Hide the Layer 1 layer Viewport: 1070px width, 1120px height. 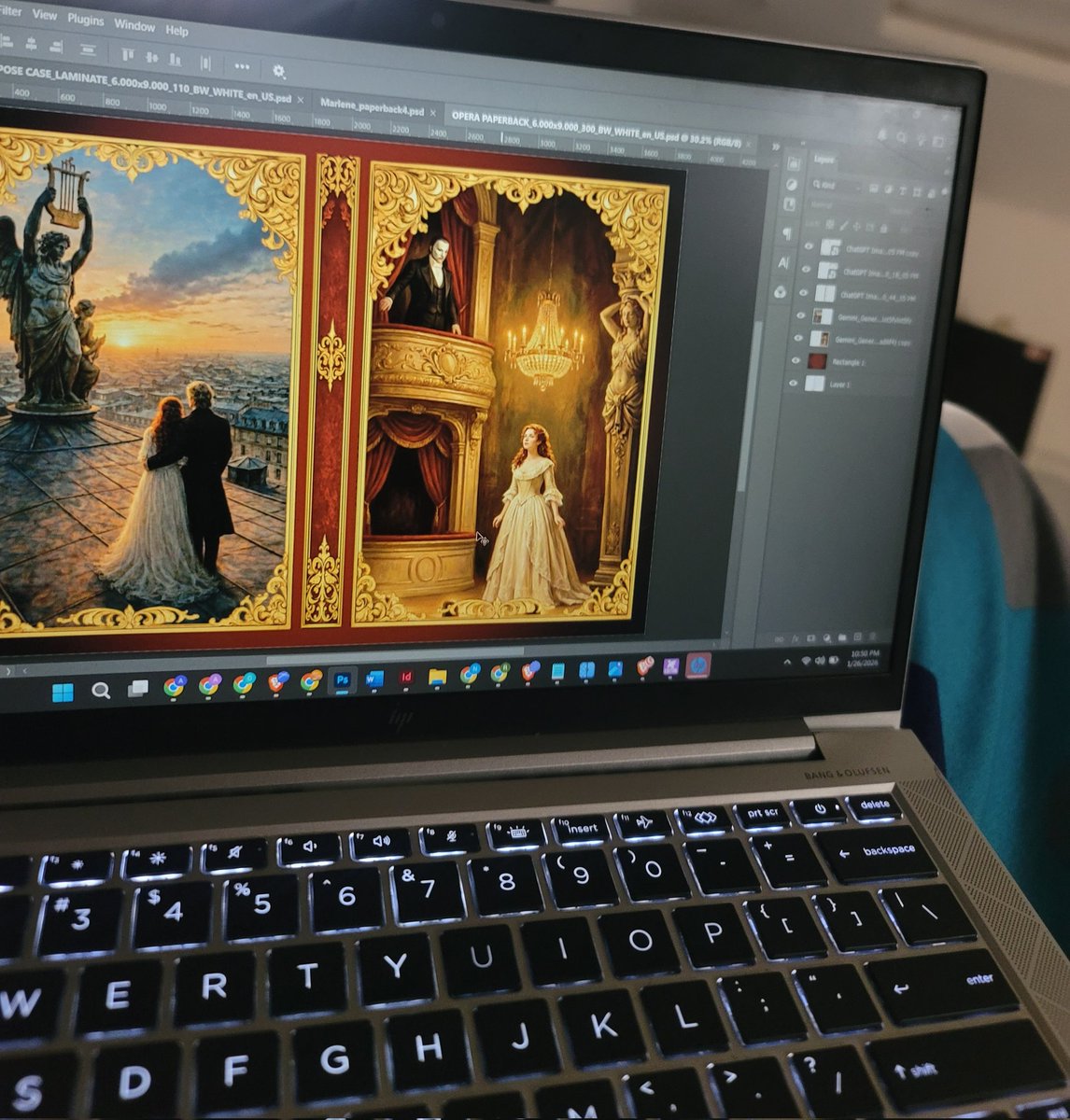pos(793,383)
